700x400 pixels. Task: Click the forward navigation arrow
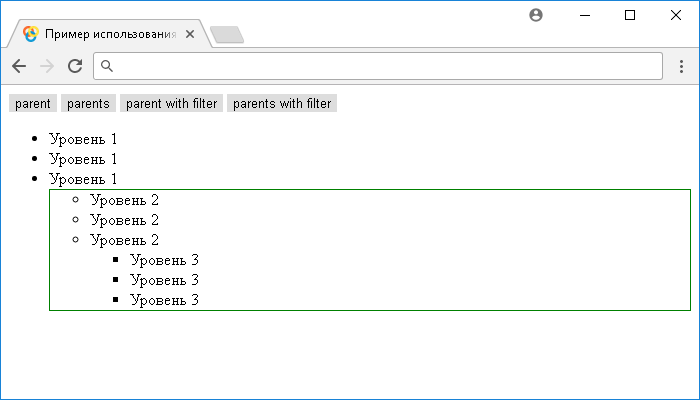pyautogui.click(x=47, y=66)
